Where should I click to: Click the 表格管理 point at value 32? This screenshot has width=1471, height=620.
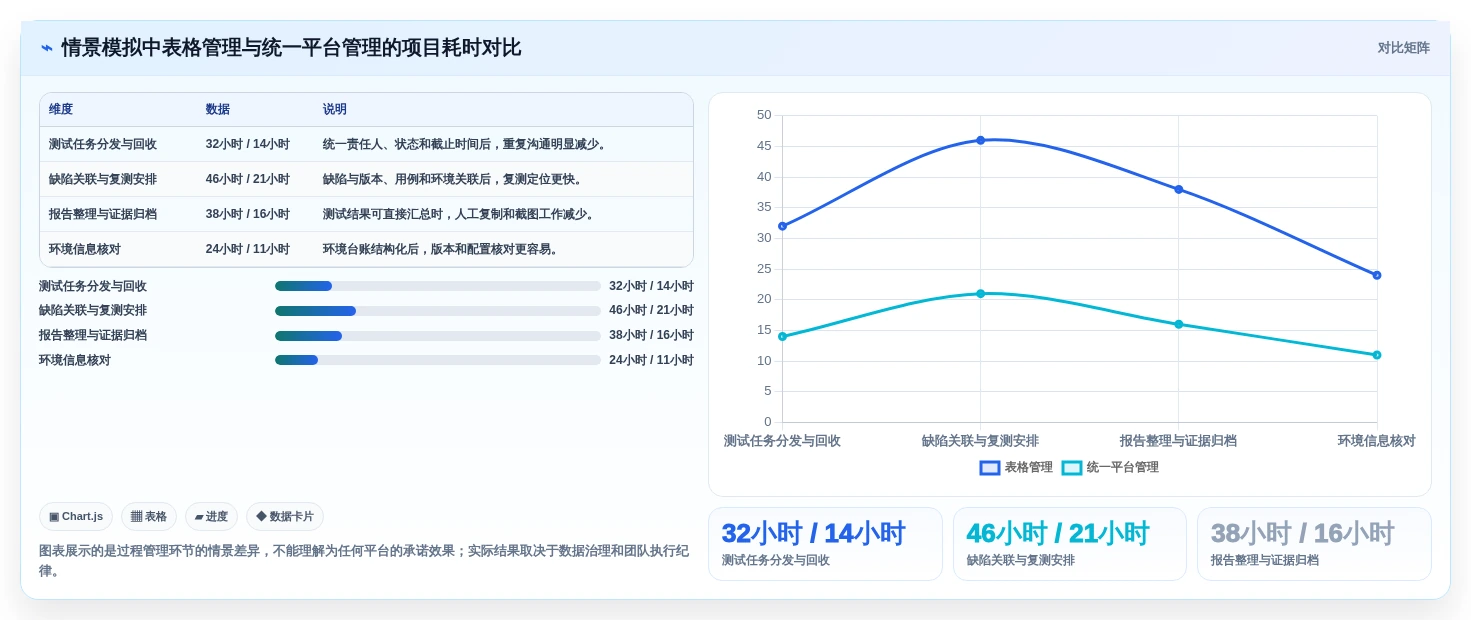click(782, 226)
